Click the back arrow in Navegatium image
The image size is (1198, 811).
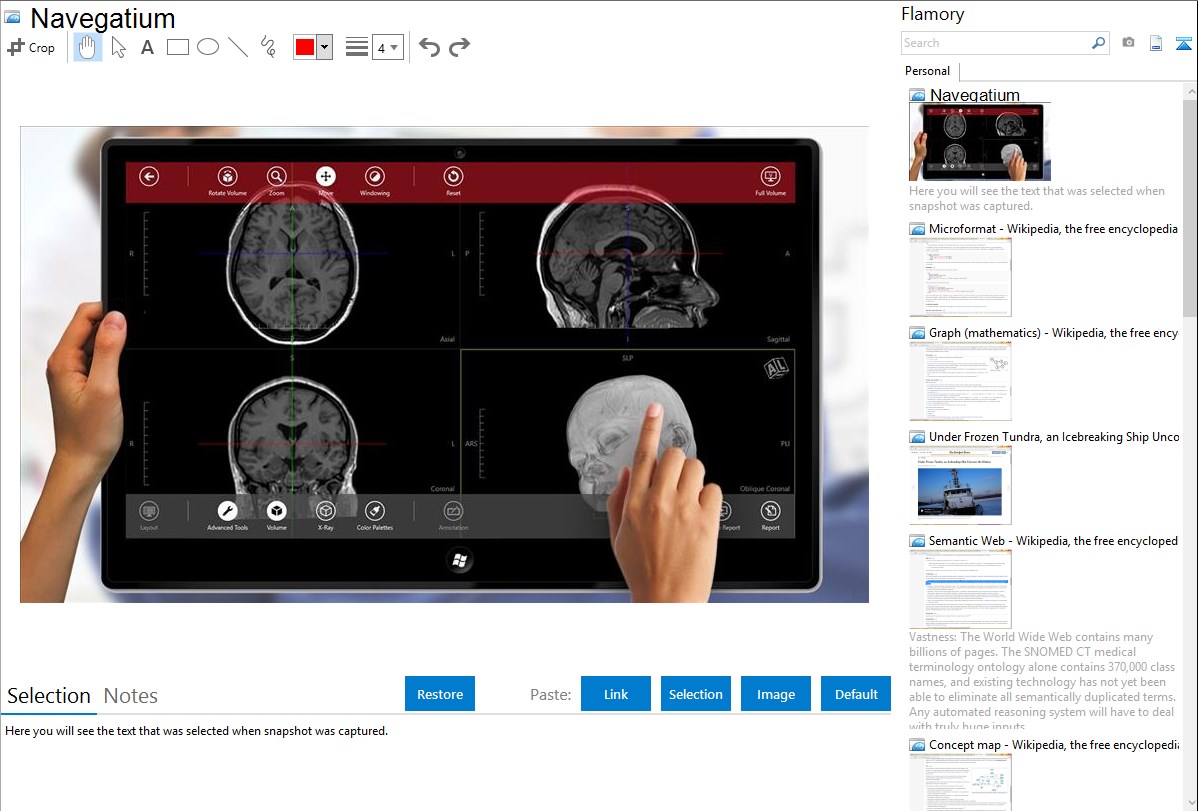[x=149, y=177]
